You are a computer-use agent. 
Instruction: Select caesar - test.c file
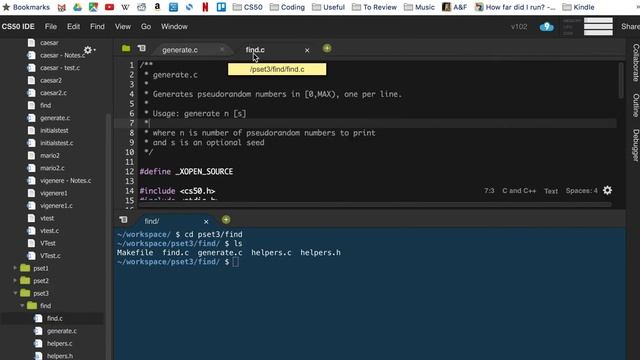60,68
